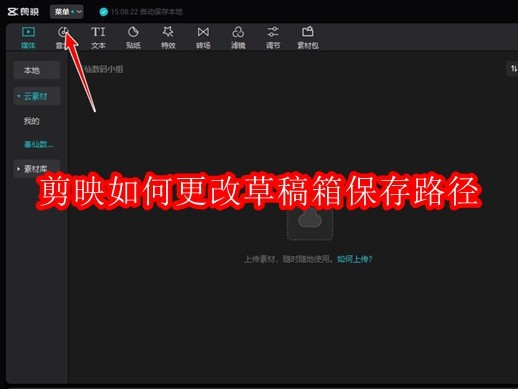This screenshot has width=518, height=389.
Task: Open the 音频 (Audio) tab
Action: [x=63, y=38]
